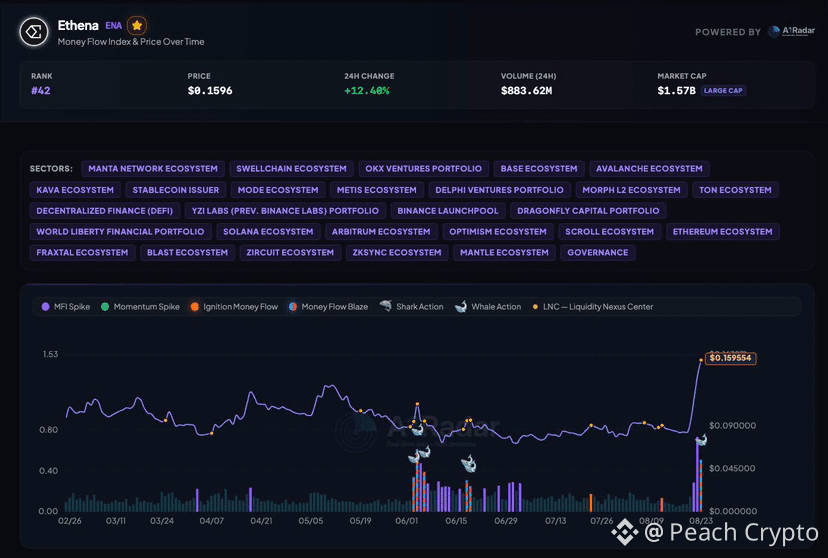Select the Avalanche Ecosystem tag

point(650,168)
